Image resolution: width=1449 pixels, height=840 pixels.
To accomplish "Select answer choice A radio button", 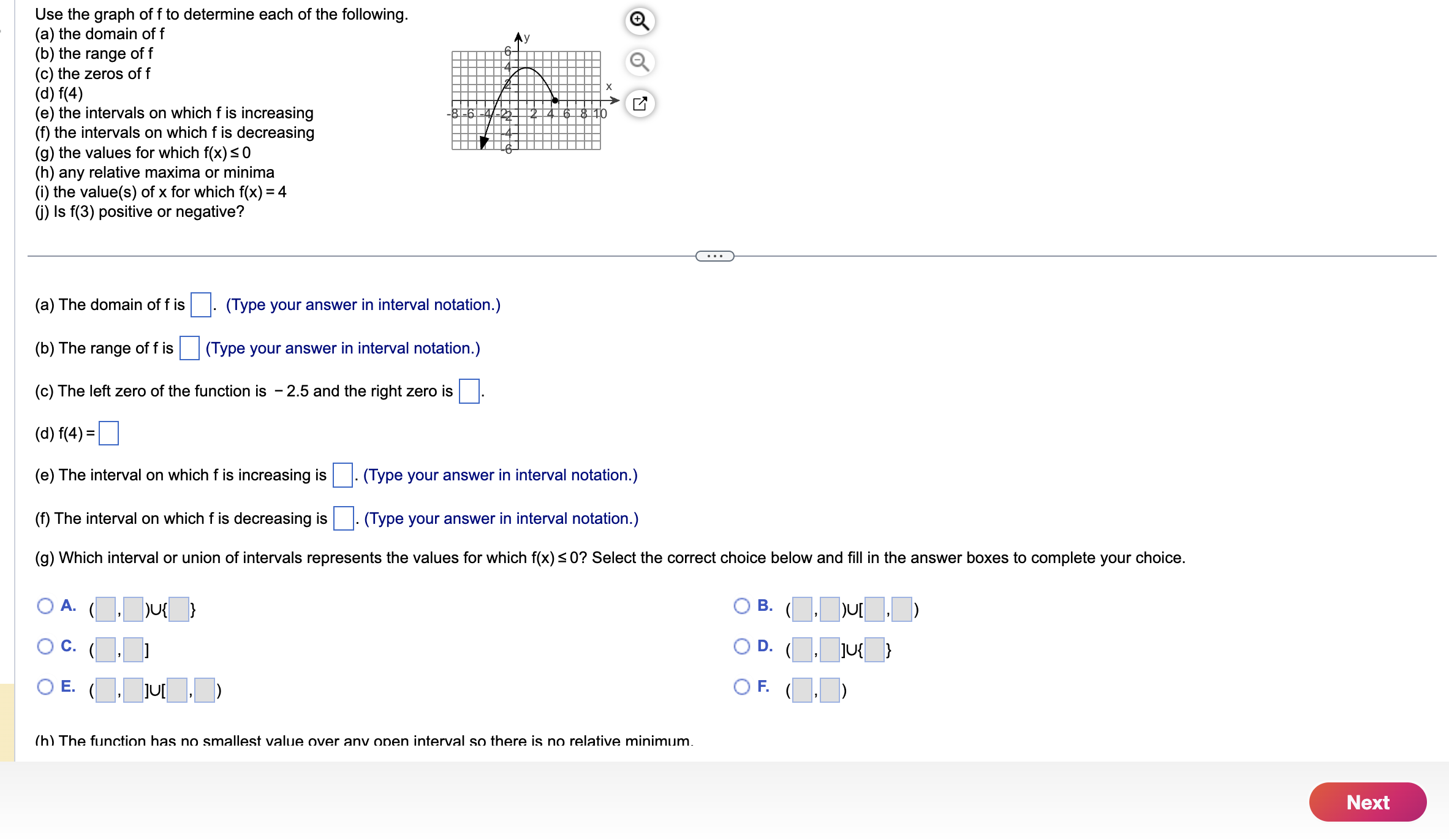I will (45, 605).
